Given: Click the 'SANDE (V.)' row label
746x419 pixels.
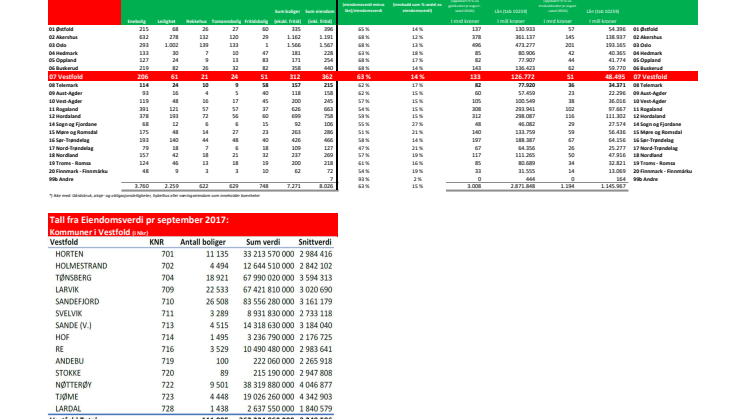Looking at the screenshot, I should pos(73,326).
